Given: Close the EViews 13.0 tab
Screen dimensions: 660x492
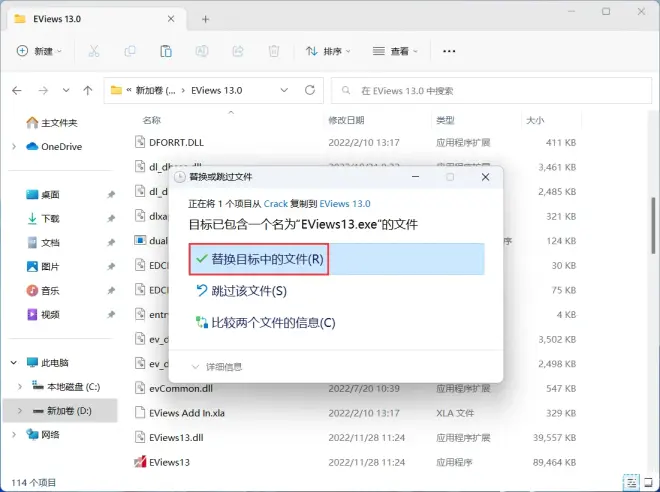Looking at the screenshot, I should click(x=171, y=19).
